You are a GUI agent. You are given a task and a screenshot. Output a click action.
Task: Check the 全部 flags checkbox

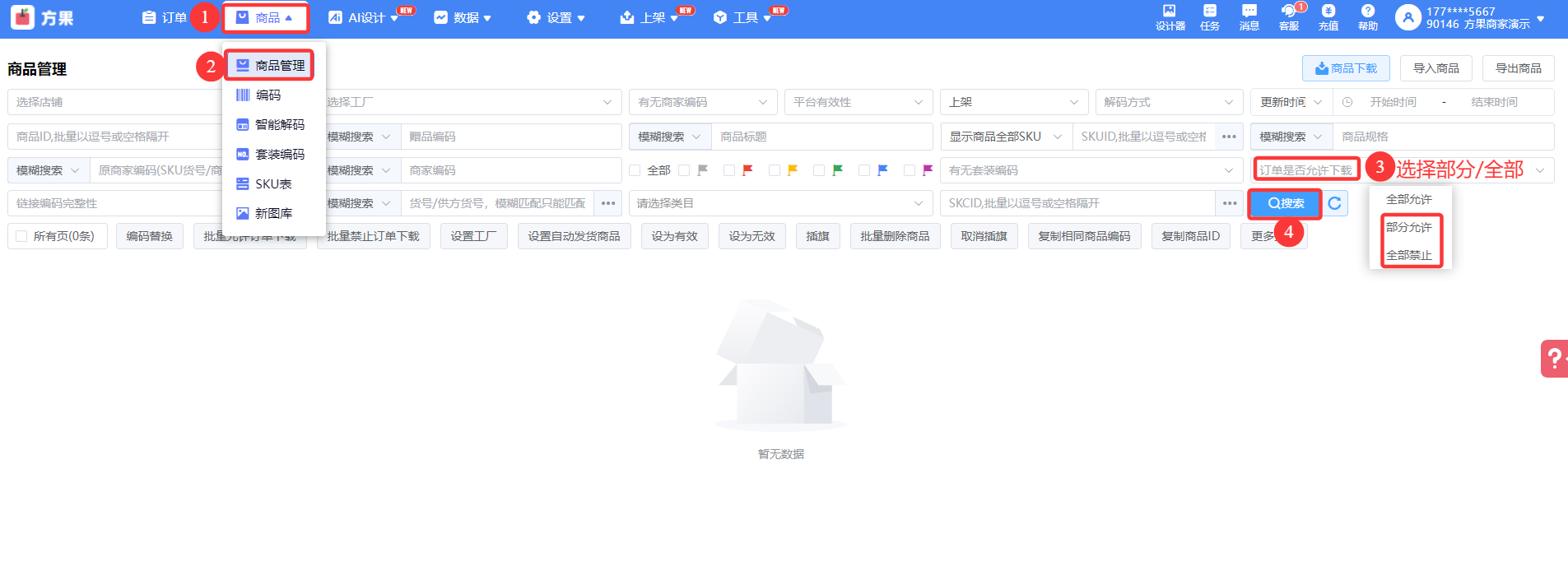coord(635,170)
